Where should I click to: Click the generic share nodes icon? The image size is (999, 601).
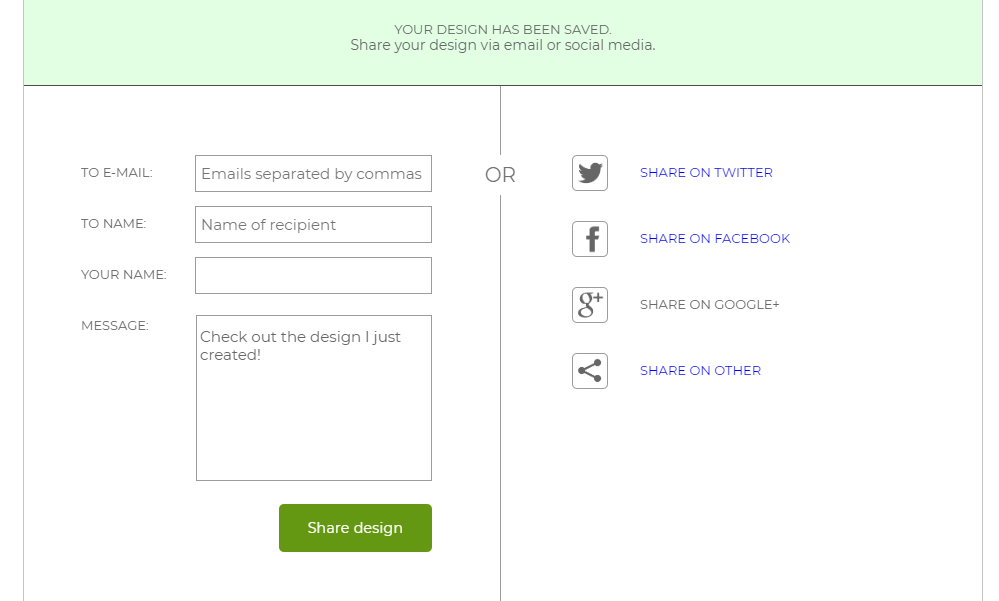(590, 371)
